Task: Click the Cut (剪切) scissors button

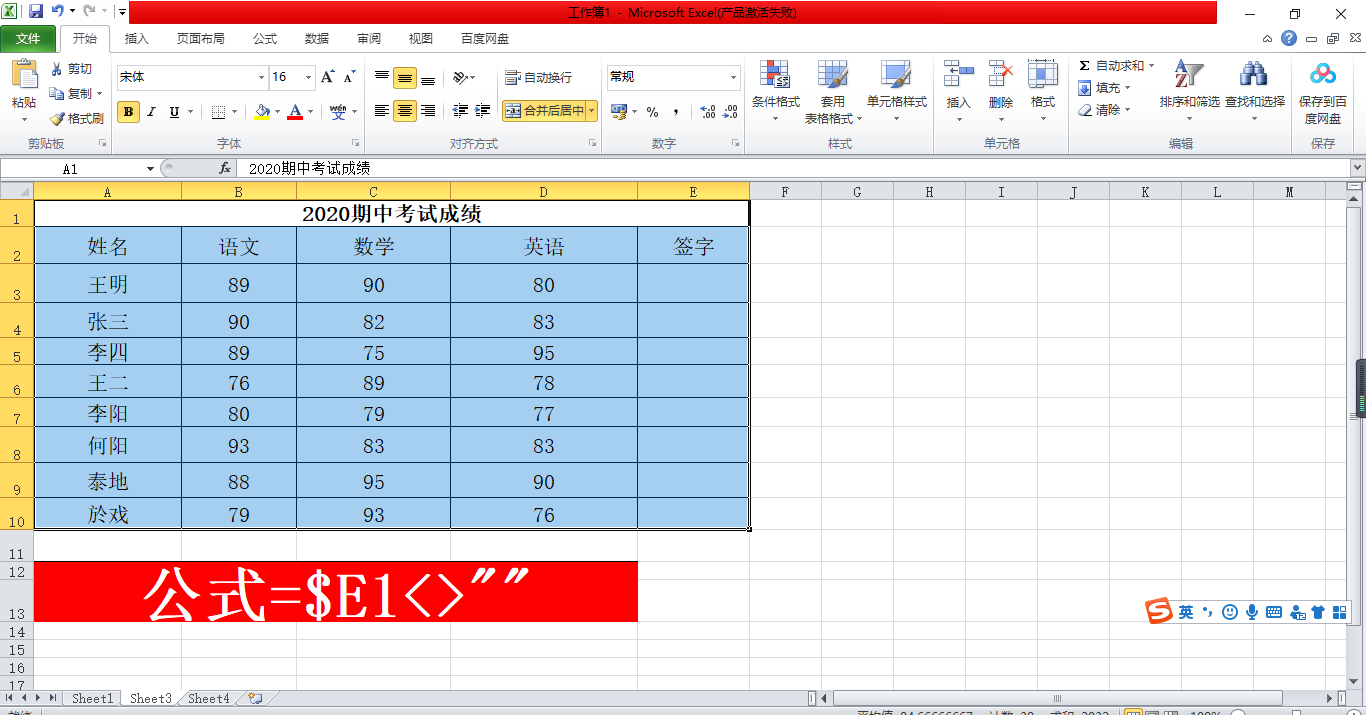Action: point(70,69)
